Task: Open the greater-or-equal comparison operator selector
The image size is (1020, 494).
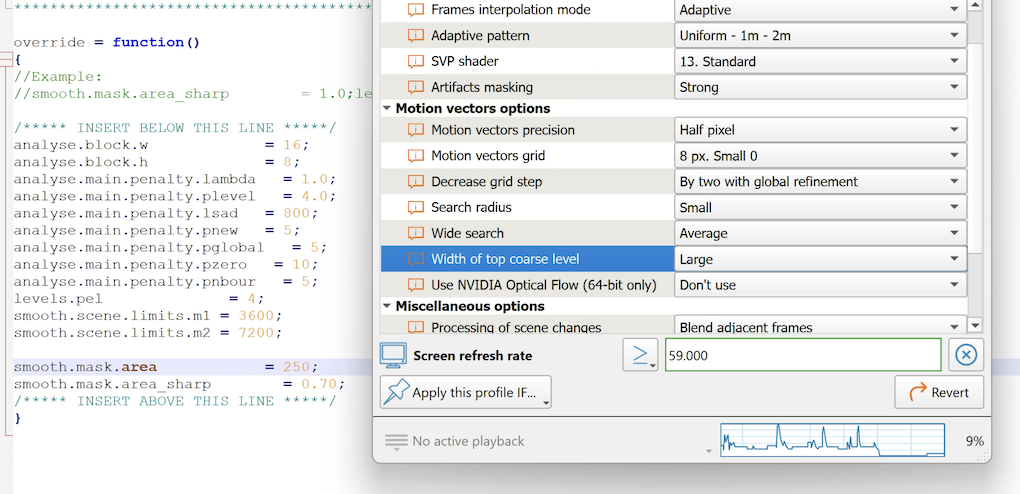Action: point(639,356)
